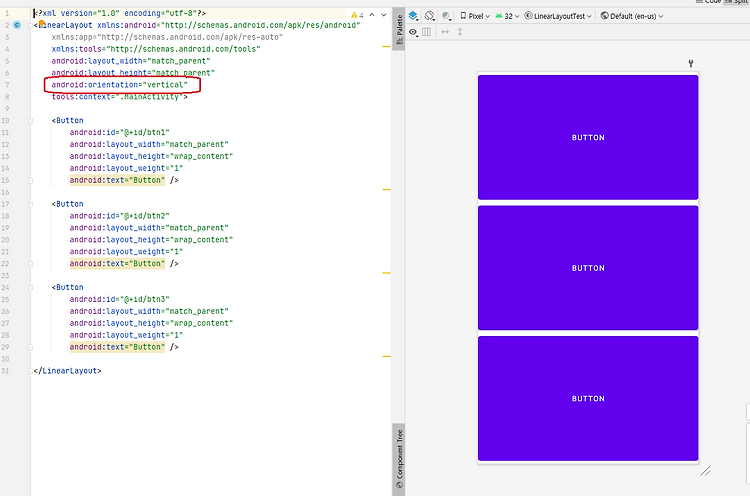The width and height of the screenshot is (750, 496).
Task: Collapse the third Button tag at line 24
Action: [30, 288]
